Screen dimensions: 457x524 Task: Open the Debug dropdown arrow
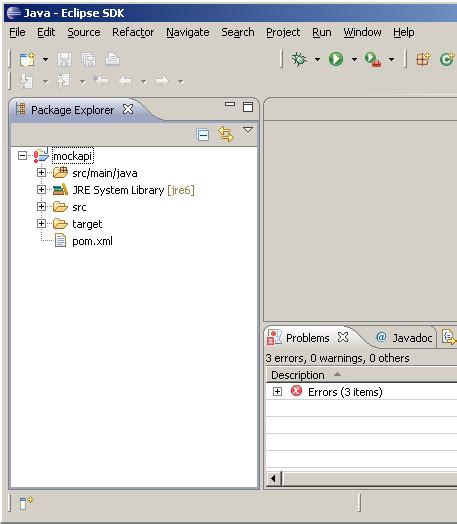(x=317, y=60)
